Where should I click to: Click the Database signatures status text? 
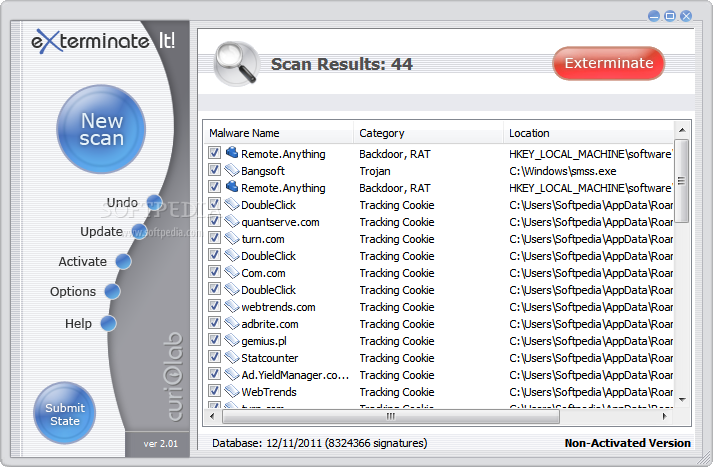click(x=320, y=443)
